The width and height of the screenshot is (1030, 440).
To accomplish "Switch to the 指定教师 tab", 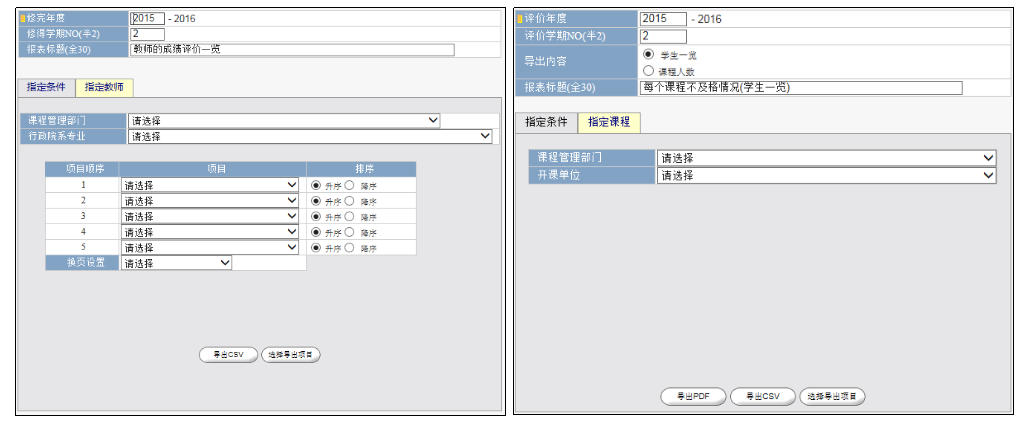I will (105, 88).
